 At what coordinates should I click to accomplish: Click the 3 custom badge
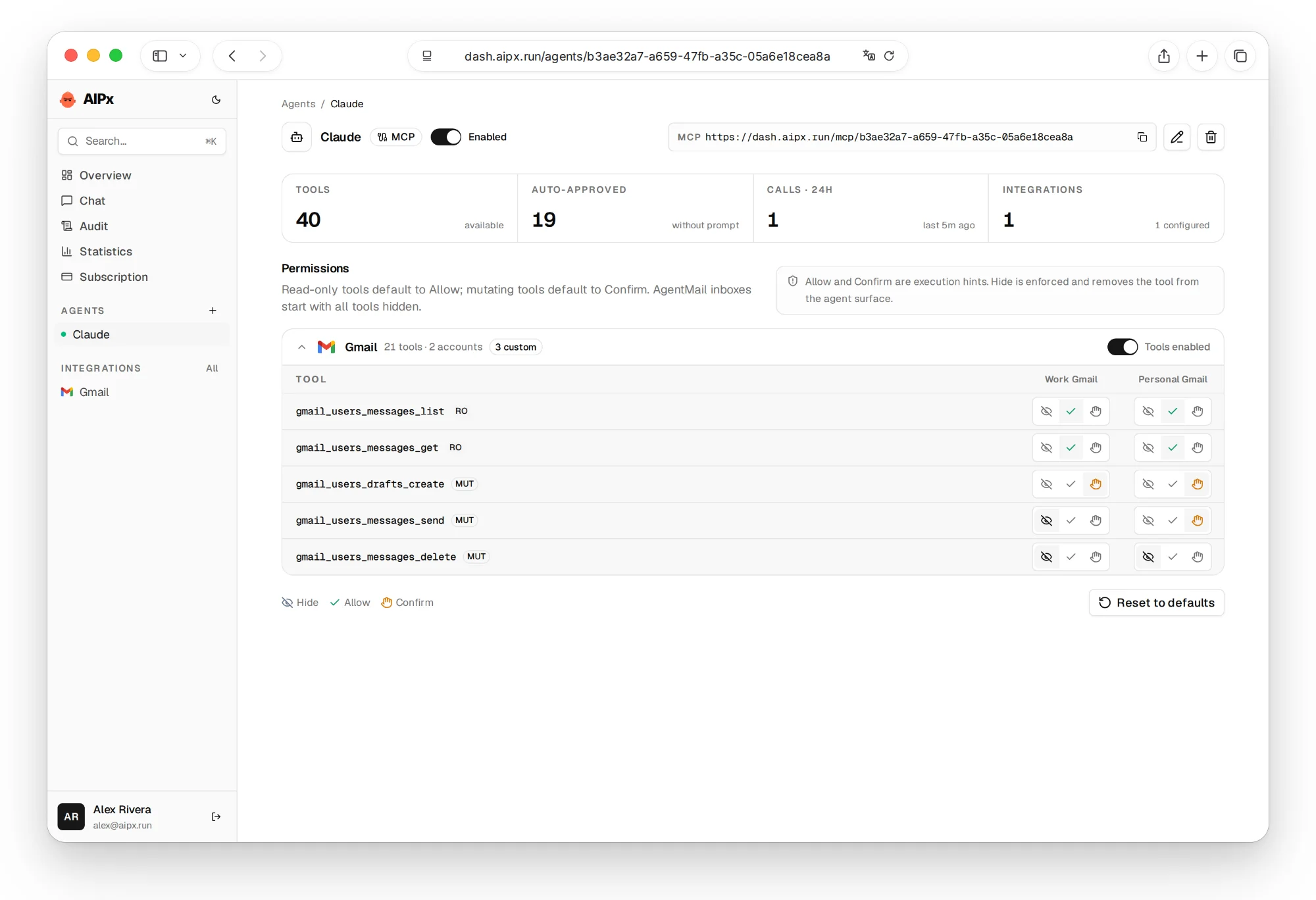click(x=515, y=347)
